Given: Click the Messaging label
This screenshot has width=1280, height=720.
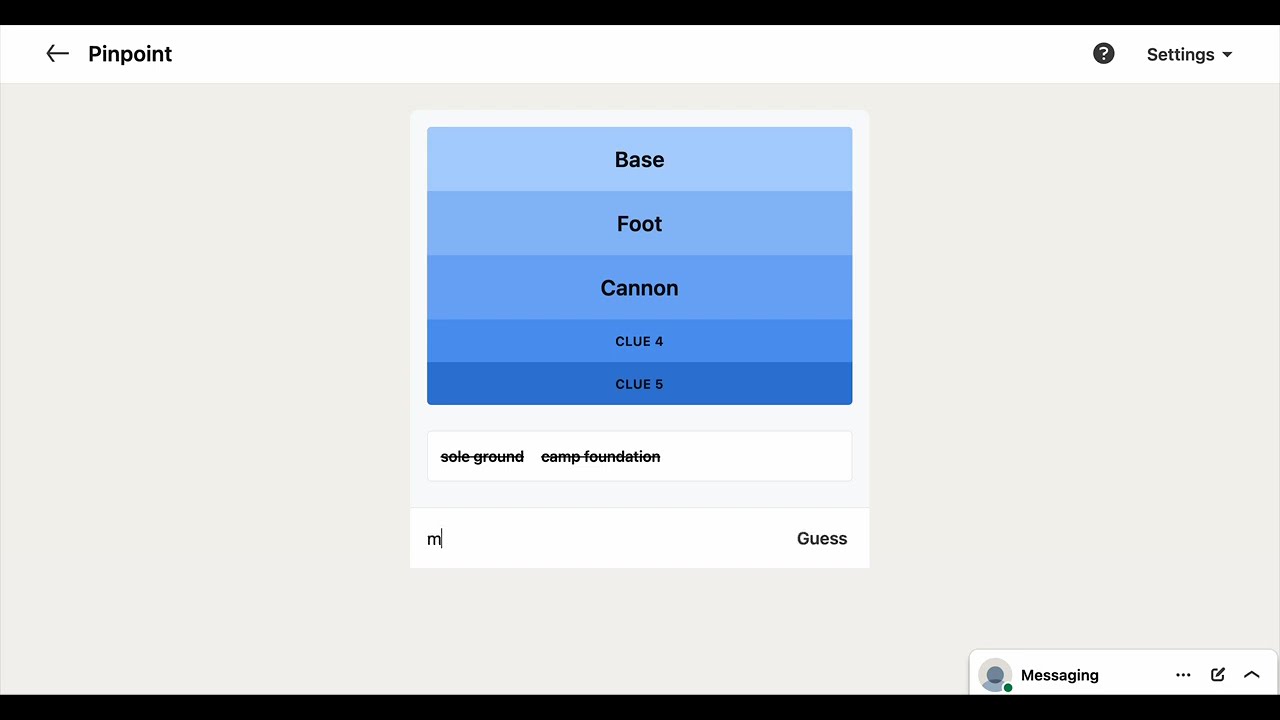Looking at the screenshot, I should tap(1060, 675).
